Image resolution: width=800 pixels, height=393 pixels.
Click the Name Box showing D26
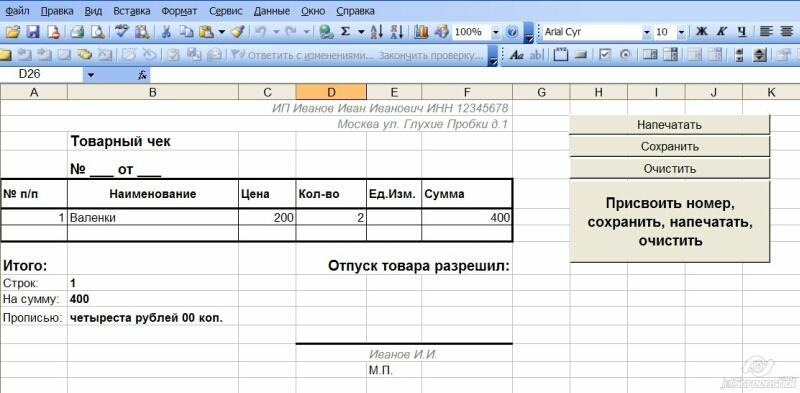click(x=41, y=75)
